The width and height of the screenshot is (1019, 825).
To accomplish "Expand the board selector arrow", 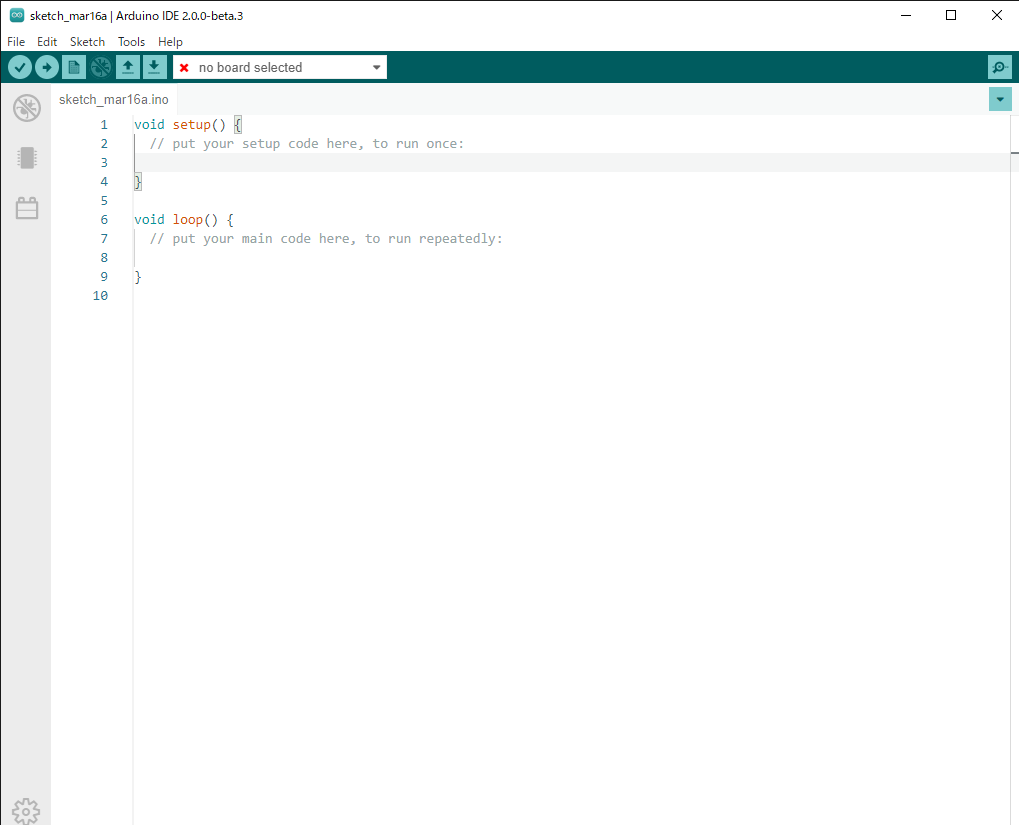I will (x=376, y=68).
